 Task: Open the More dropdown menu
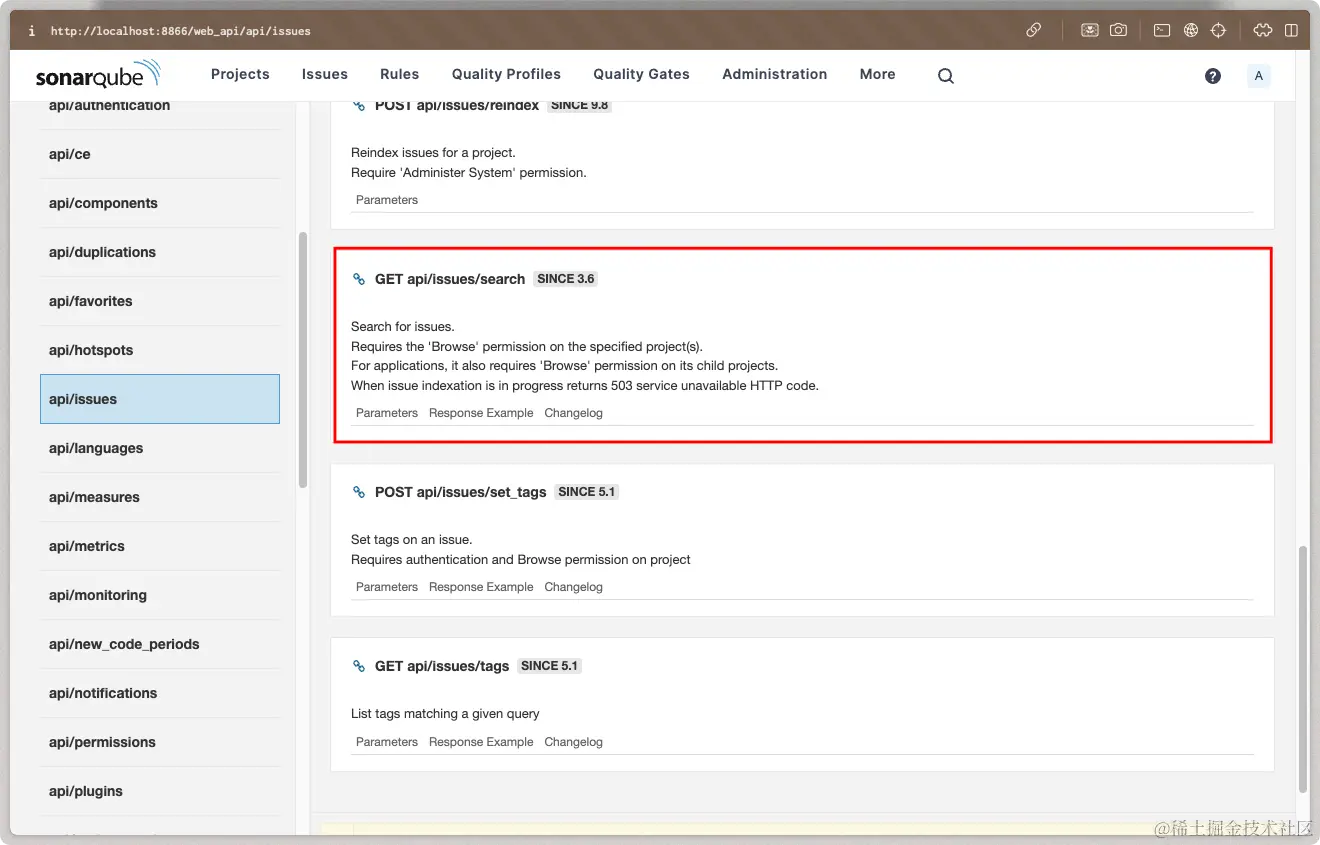click(x=877, y=74)
